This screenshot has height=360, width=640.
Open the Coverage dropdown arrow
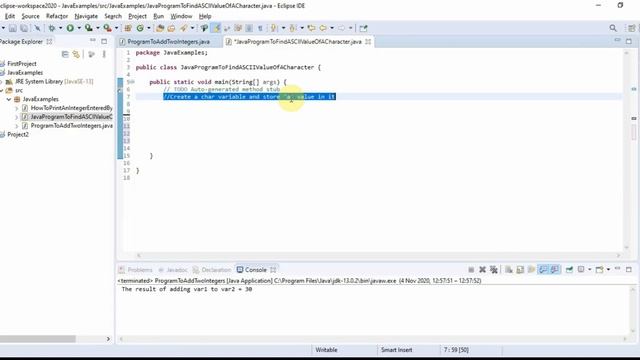(98, 28)
